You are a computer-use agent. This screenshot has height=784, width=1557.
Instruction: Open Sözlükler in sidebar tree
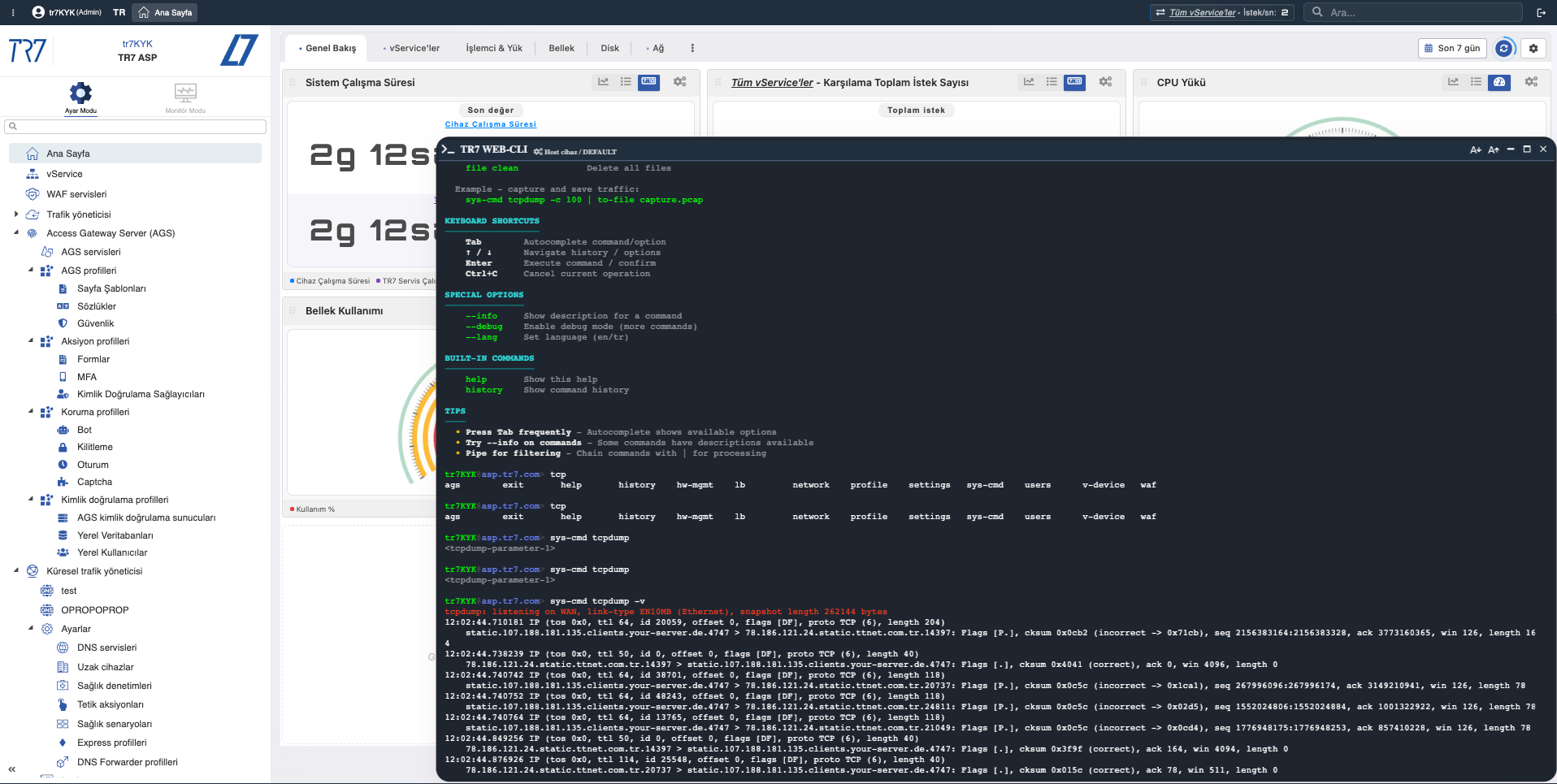(x=97, y=306)
